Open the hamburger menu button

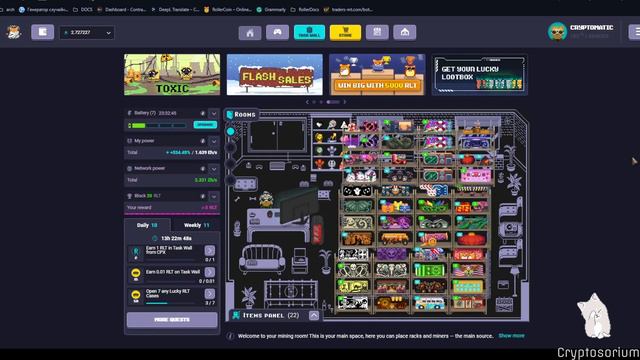[634, 32]
